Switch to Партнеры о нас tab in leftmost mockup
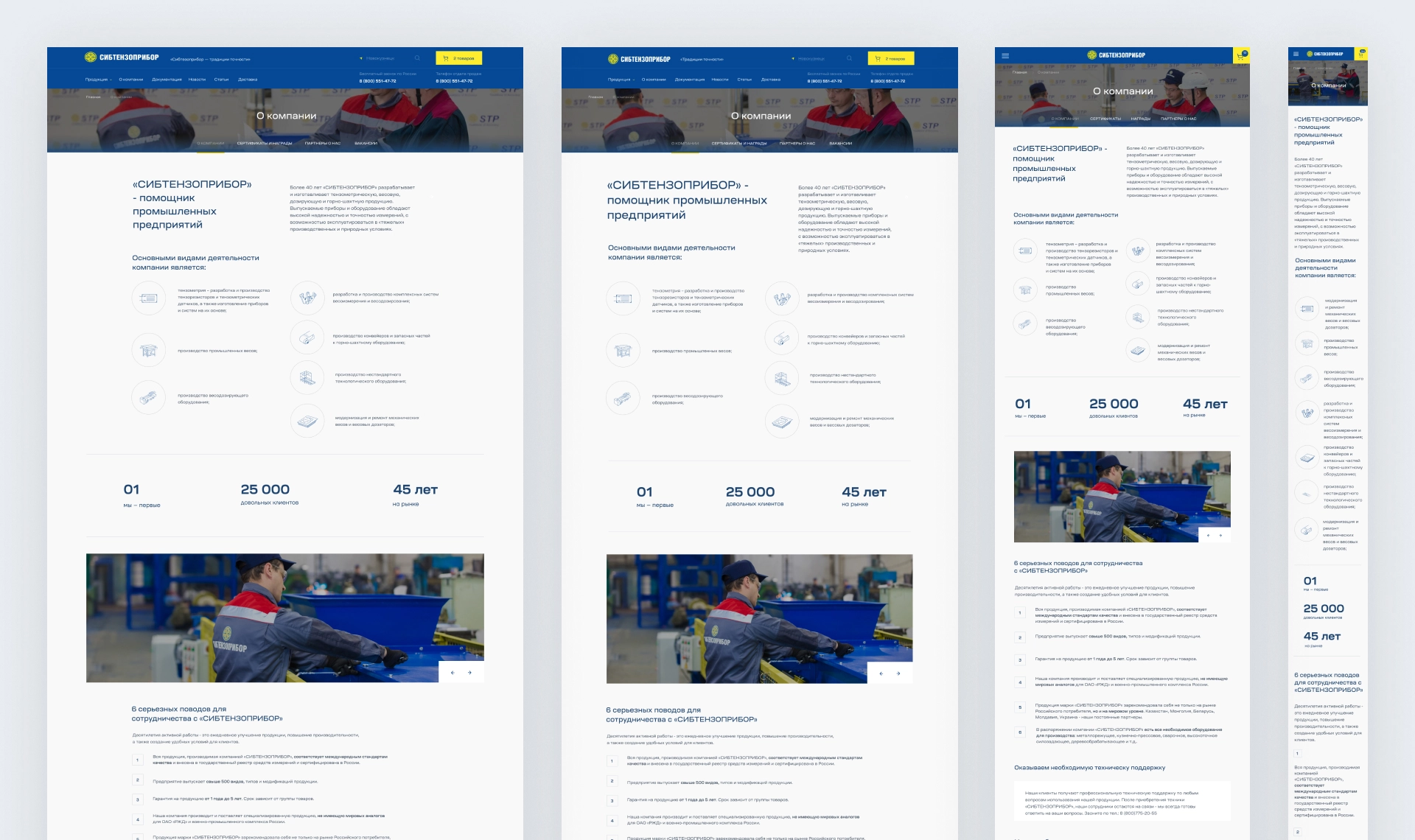 pos(323,143)
